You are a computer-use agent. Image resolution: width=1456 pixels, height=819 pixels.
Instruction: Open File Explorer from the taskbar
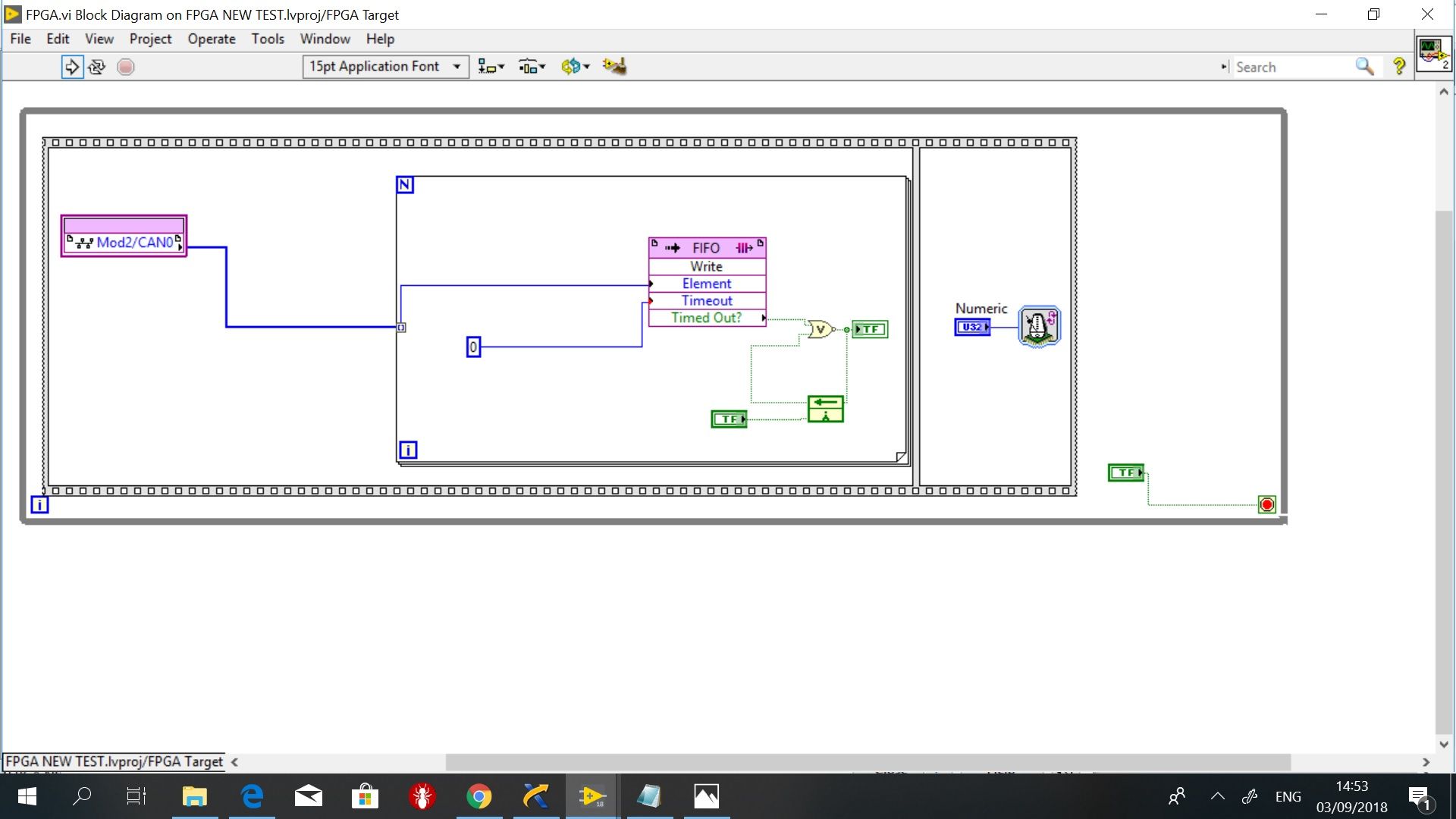tap(195, 796)
